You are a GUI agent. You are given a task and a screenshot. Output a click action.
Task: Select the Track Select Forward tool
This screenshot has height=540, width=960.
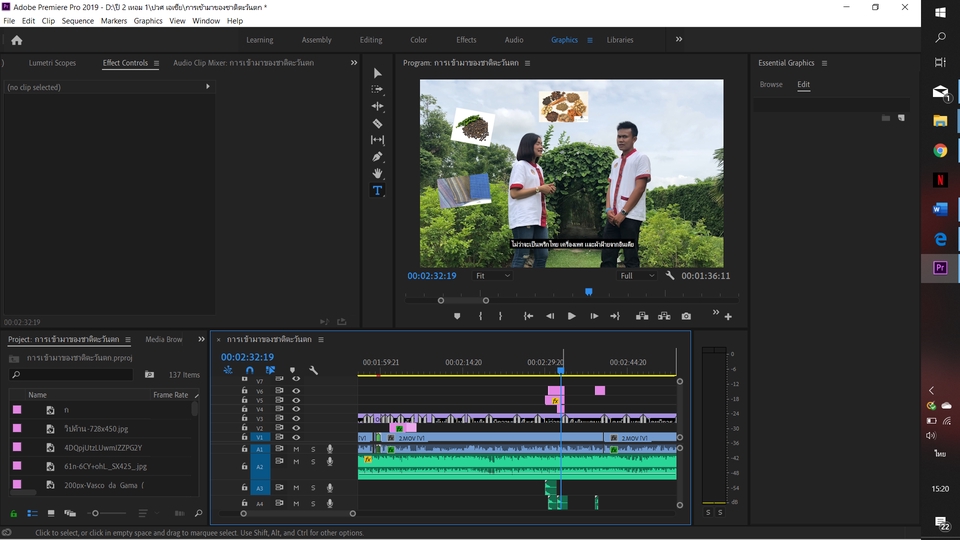click(377, 89)
